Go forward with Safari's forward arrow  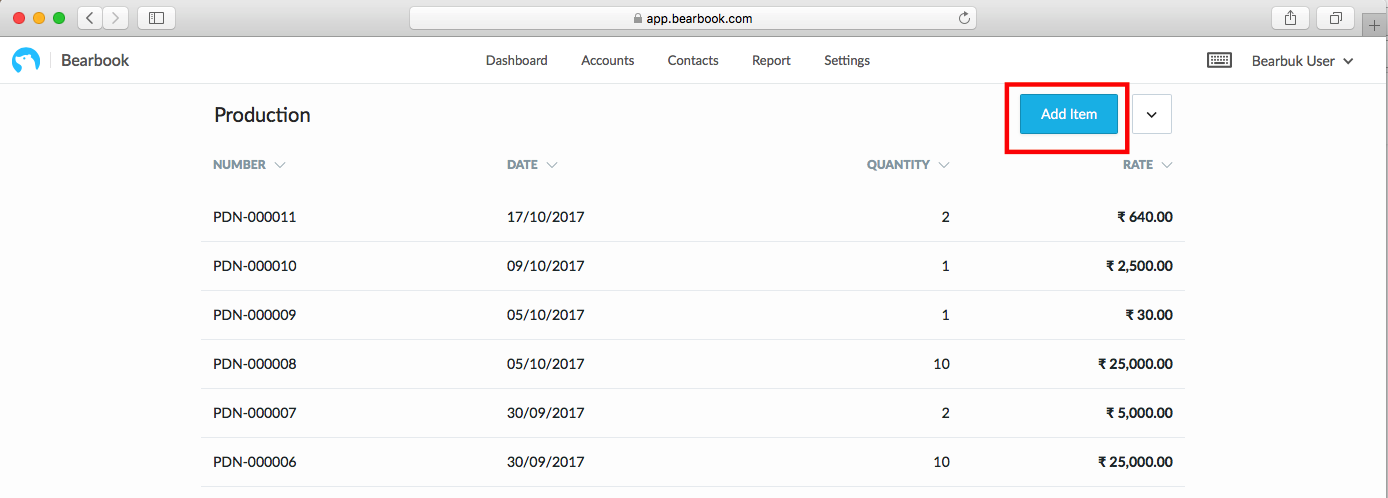coord(116,18)
